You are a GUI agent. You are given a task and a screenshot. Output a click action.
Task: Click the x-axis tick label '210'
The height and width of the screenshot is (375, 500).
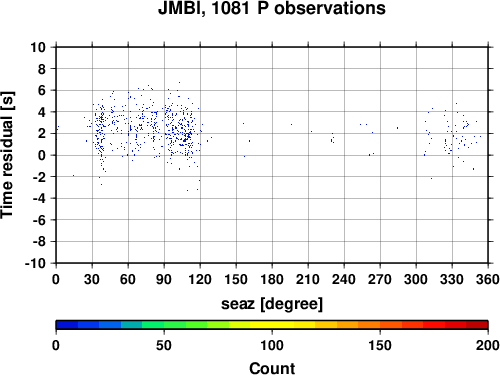point(308,279)
